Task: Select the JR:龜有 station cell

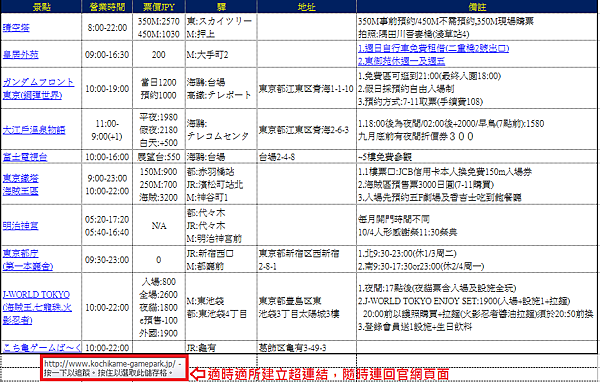Action: [x=221, y=348]
